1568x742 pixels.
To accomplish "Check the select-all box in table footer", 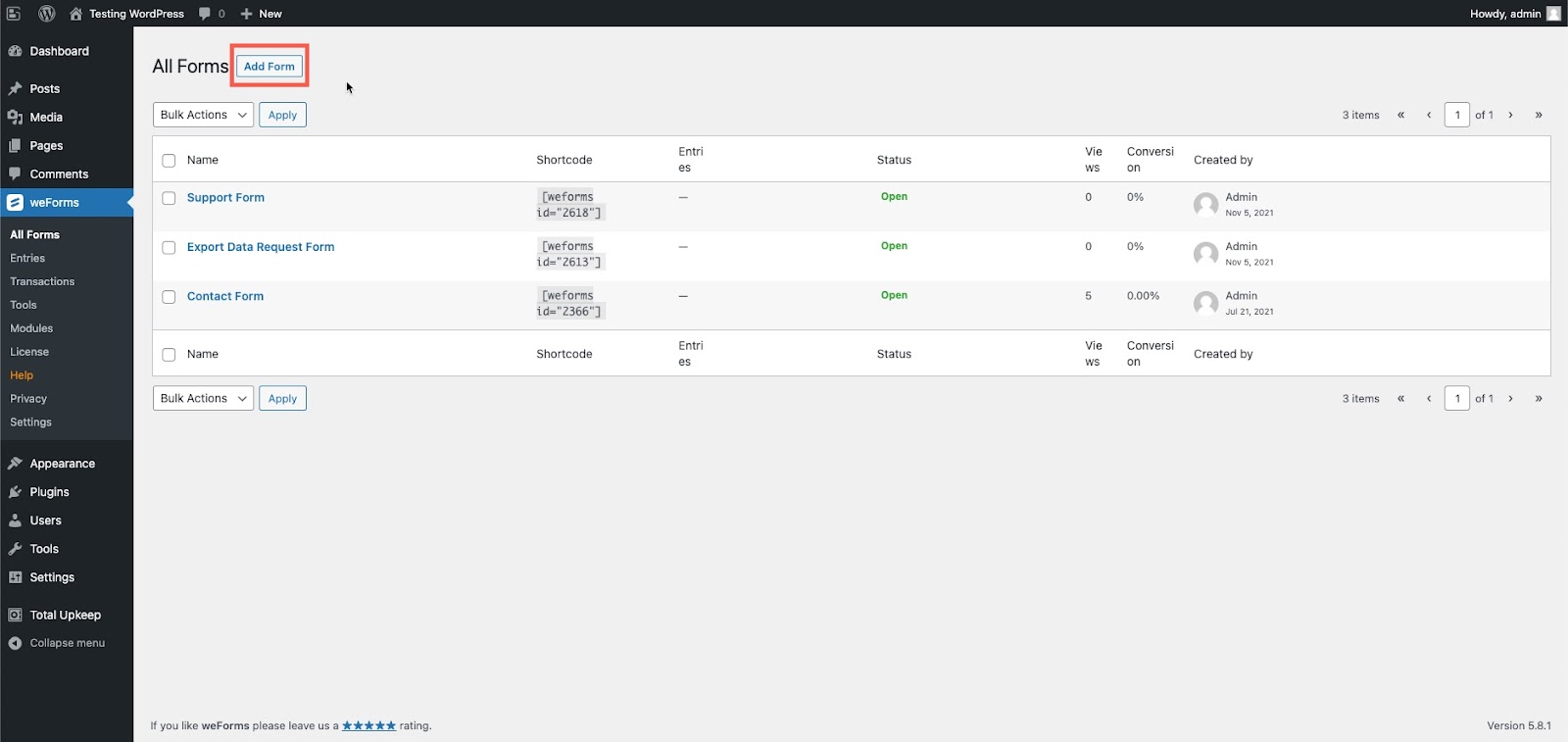I will pos(169,355).
